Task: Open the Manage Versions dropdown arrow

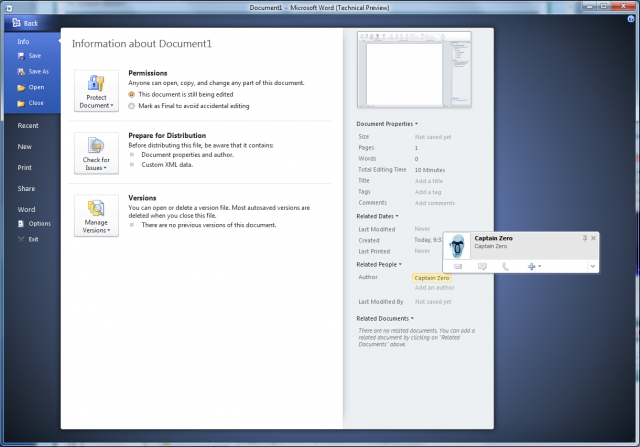Action: [x=109, y=230]
